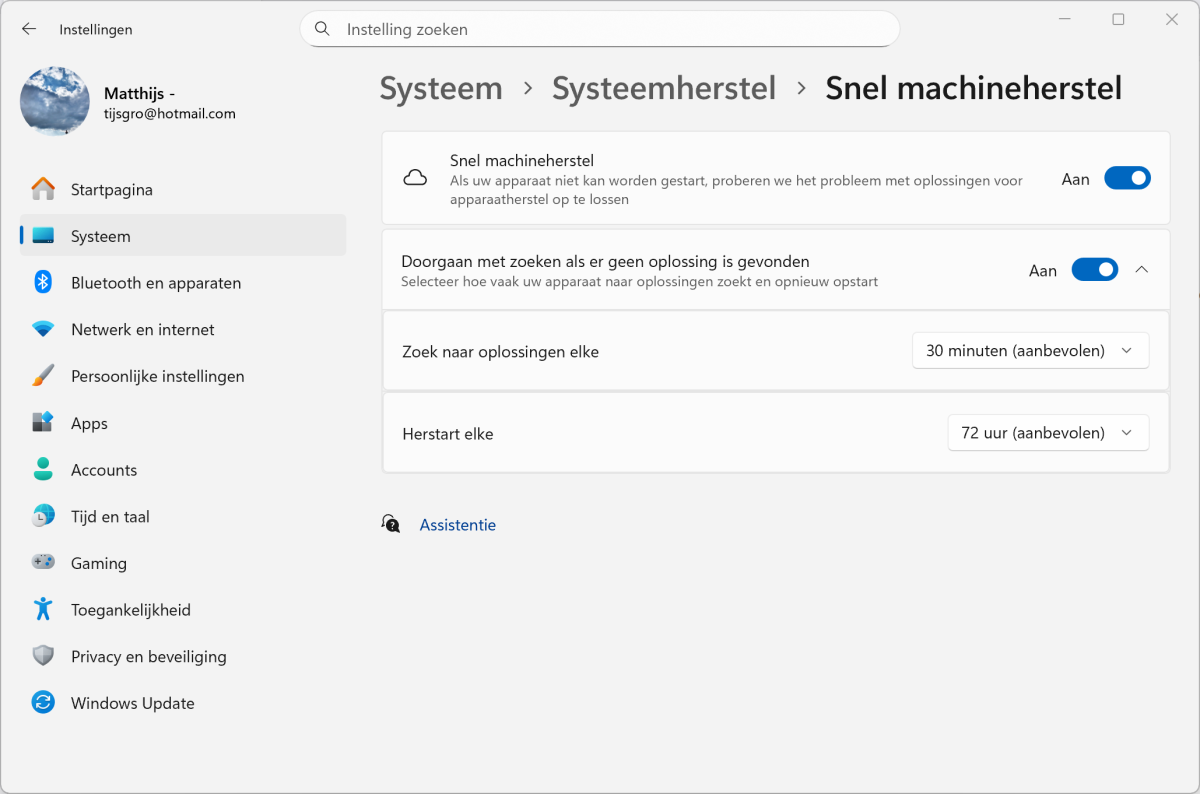Click the Persoonlijke instellingen paintbrush icon
This screenshot has height=794, width=1200.
43,376
